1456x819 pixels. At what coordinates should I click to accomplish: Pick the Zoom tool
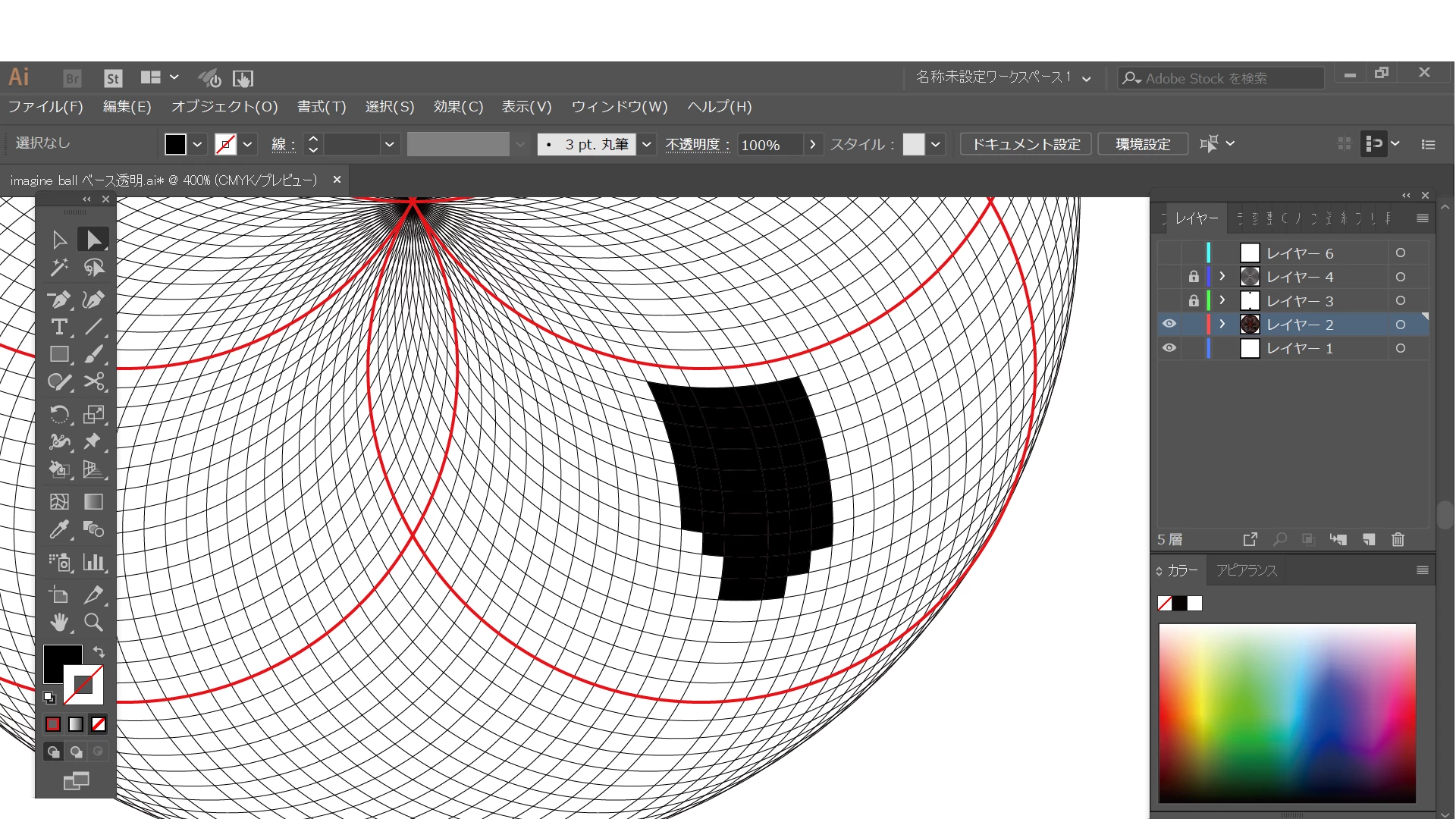point(93,623)
